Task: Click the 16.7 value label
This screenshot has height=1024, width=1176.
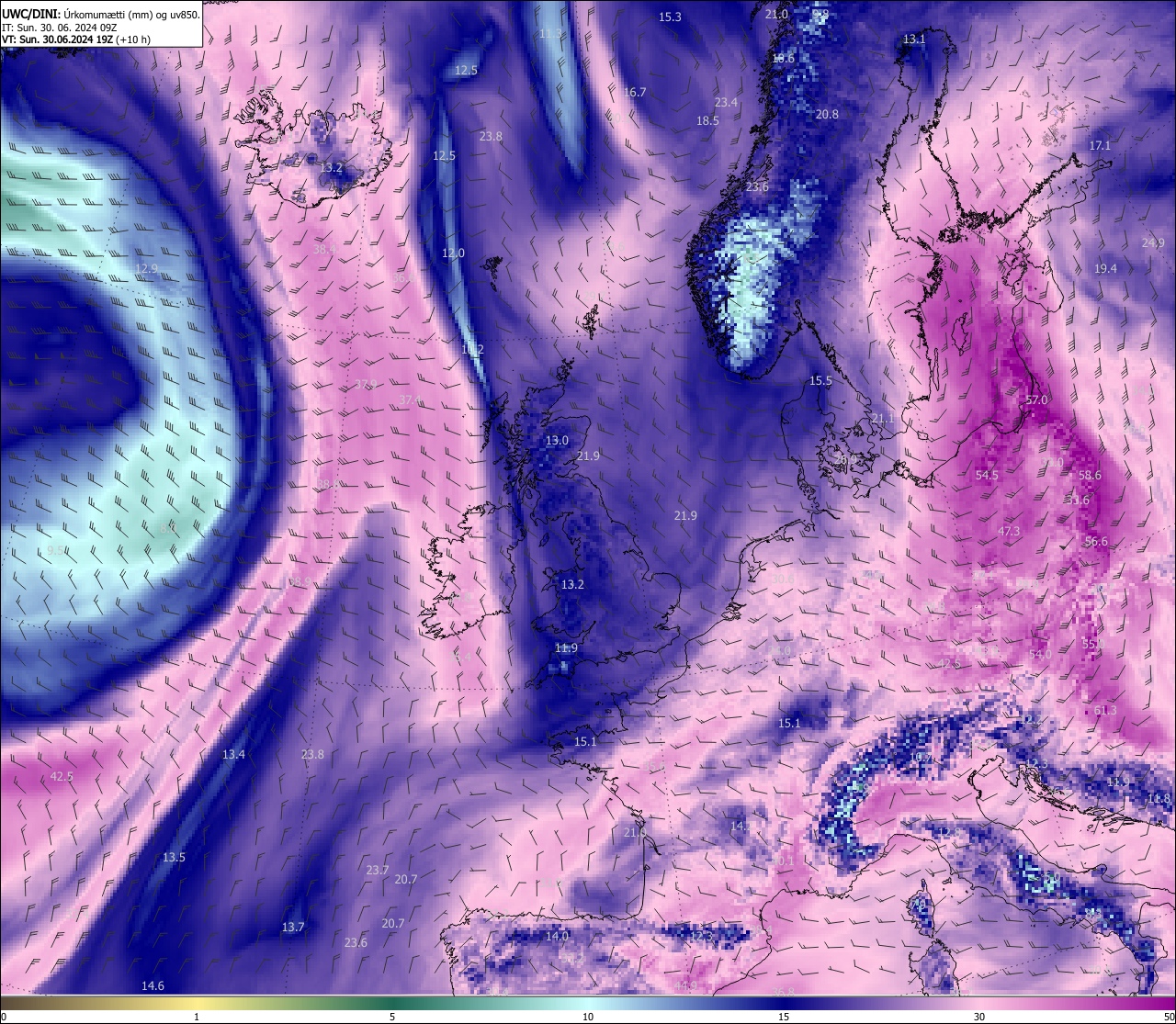Action: click(635, 93)
